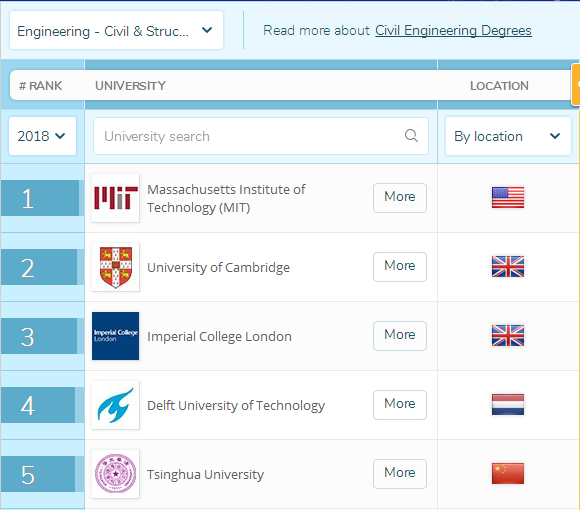Open the By location filter dropdown

pos(508,136)
